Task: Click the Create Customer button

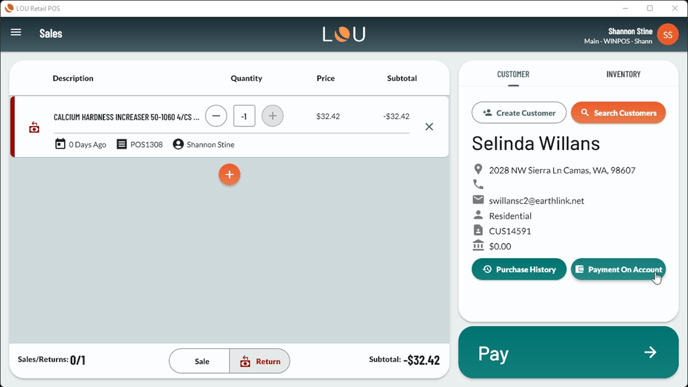Action: [519, 113]
